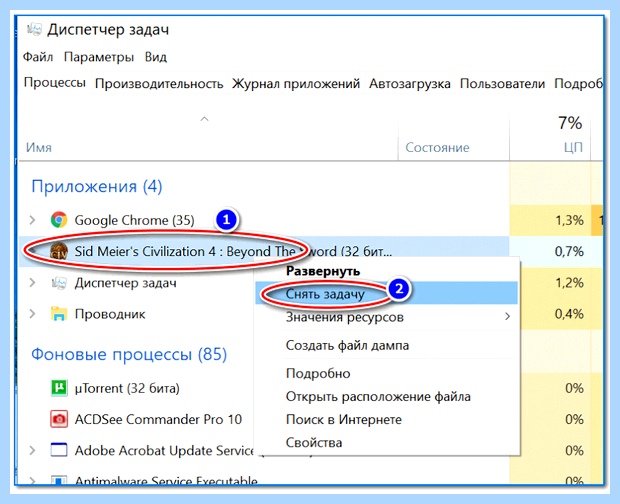Image resolution: width=620 pixels, height=504 pixels.
Task: Select the Фоновые процессы (85) group heading
Action: [129, 354]
